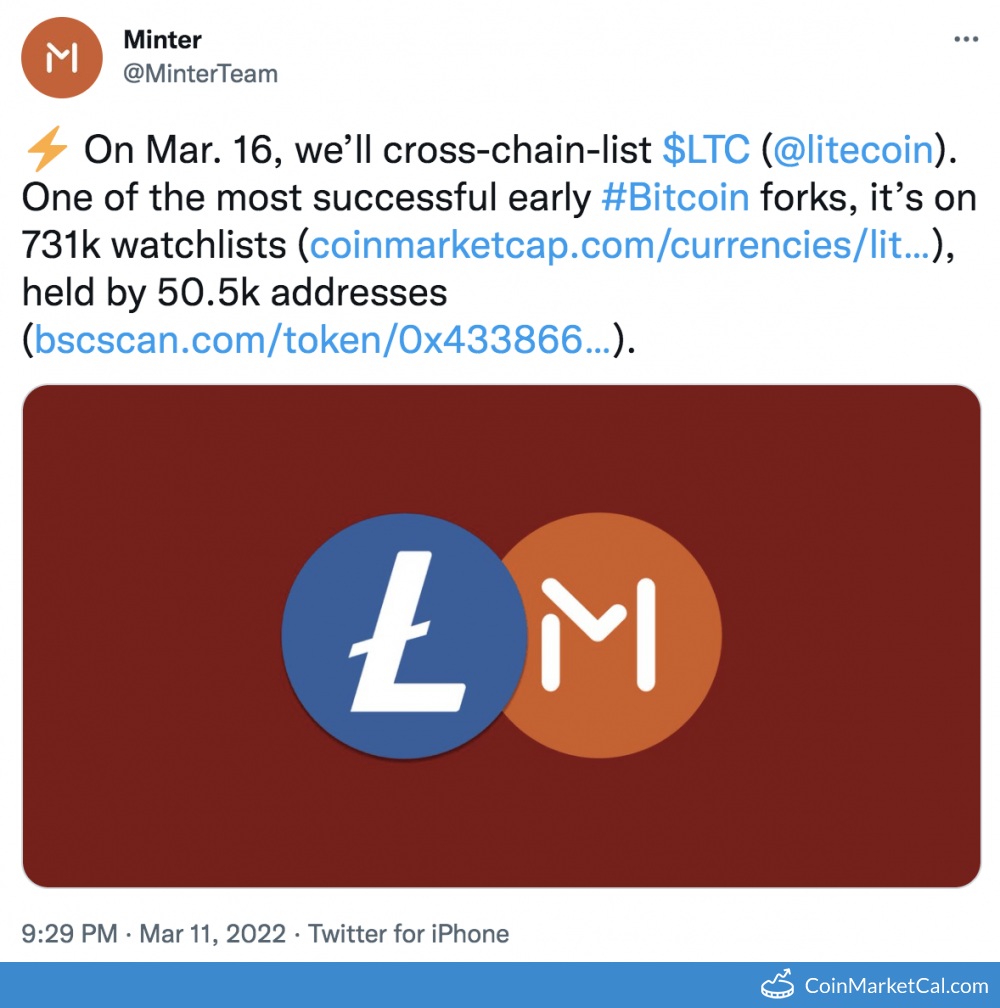Image resolution: width=1000 pixels, height=1008 pixels.
Task: Click the lightning bolt emoji
Action: [x=45, y=150]
